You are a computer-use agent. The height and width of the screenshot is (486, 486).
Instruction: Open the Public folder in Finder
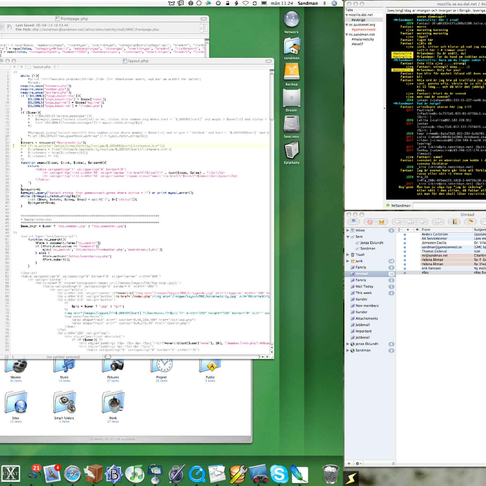pos(210,367)
